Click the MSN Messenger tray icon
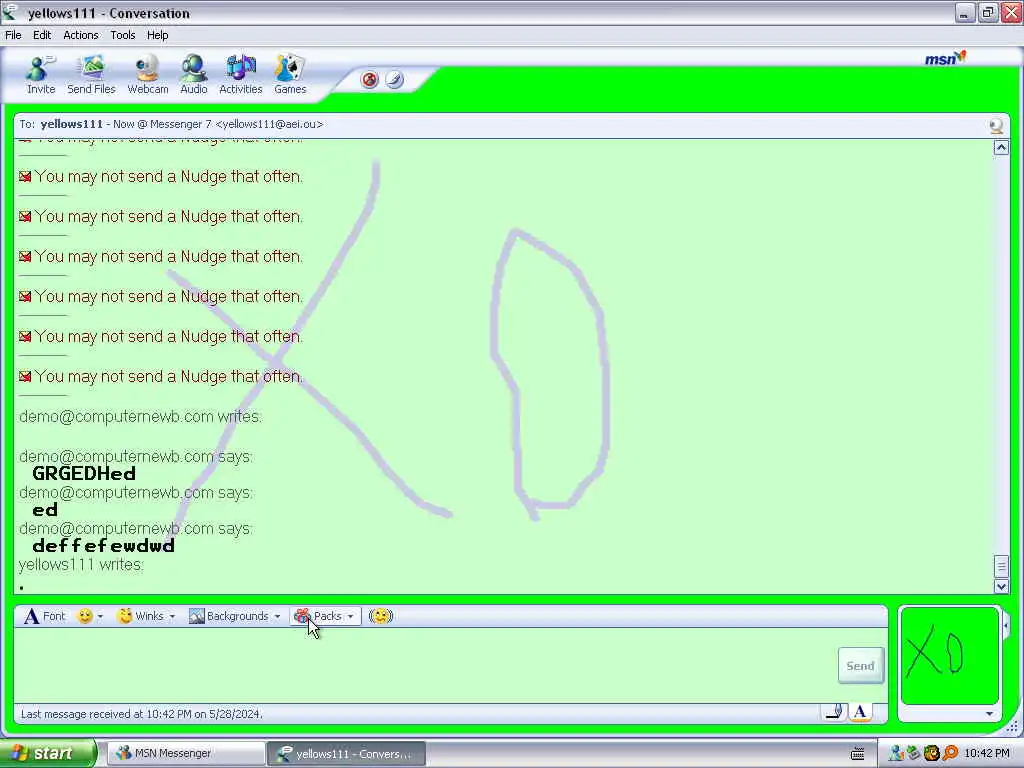The width and height of the screenshot is (1024, 768). pyautogui.click(x=897, y=754)
